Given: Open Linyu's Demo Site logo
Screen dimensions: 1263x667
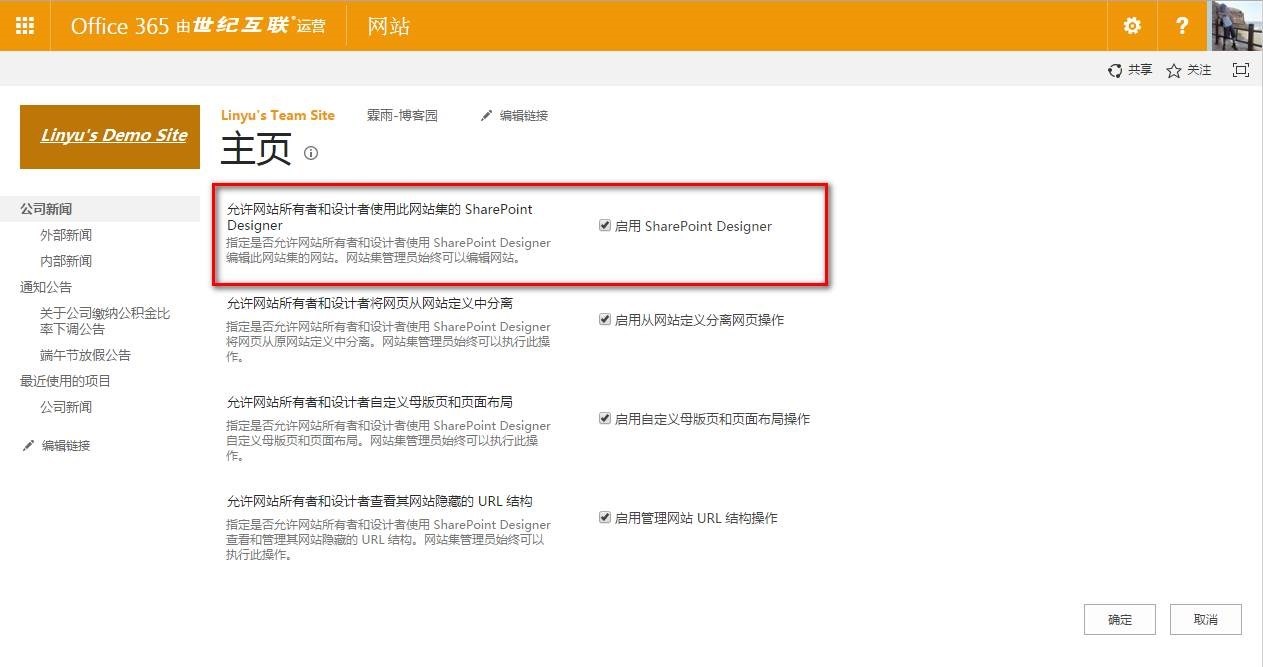Looking at the screenshot, I should tap(110, 136).
